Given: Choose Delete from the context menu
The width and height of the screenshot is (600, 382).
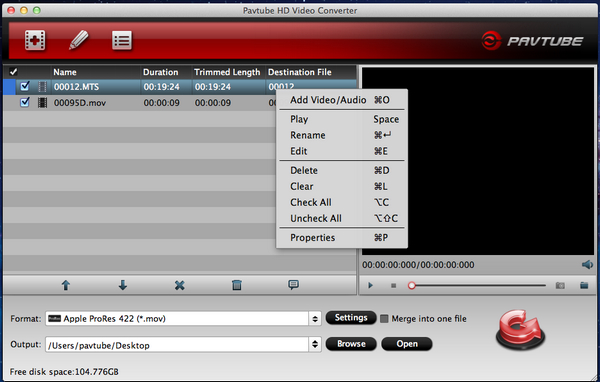Looking at the screenshot, I should point(342,170).
